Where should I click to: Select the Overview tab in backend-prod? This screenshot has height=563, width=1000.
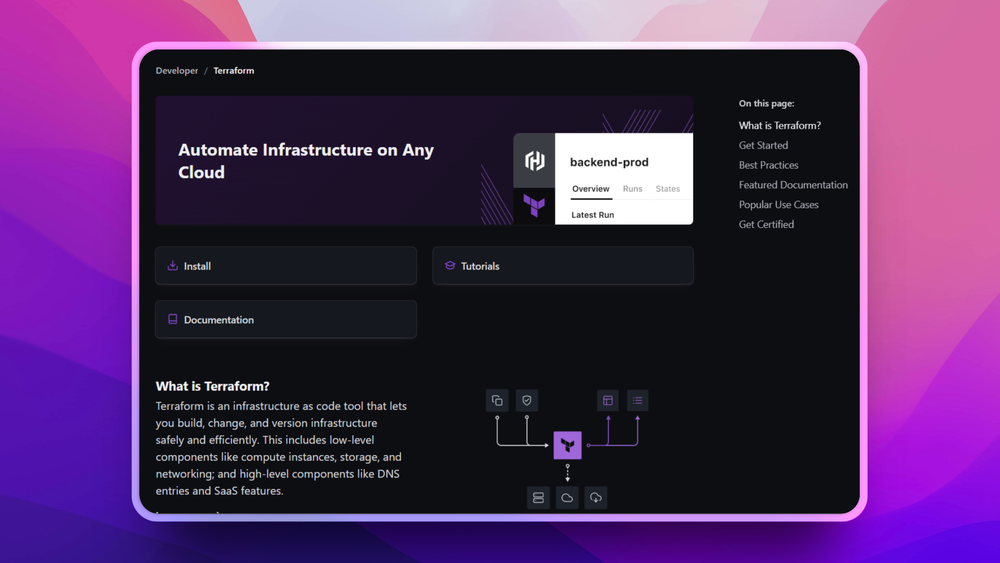(x=591, y=189)
